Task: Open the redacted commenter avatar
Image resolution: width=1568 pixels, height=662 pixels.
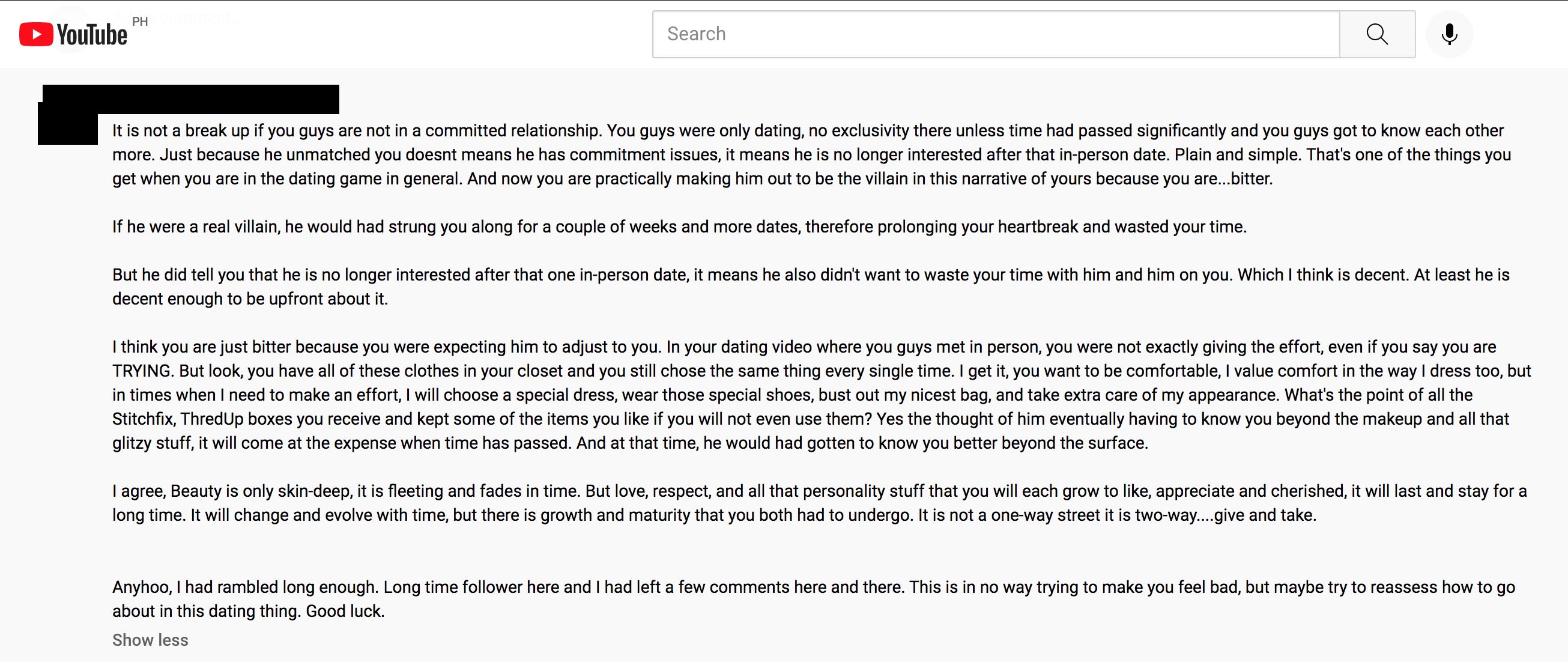Action: coord(68,124)
